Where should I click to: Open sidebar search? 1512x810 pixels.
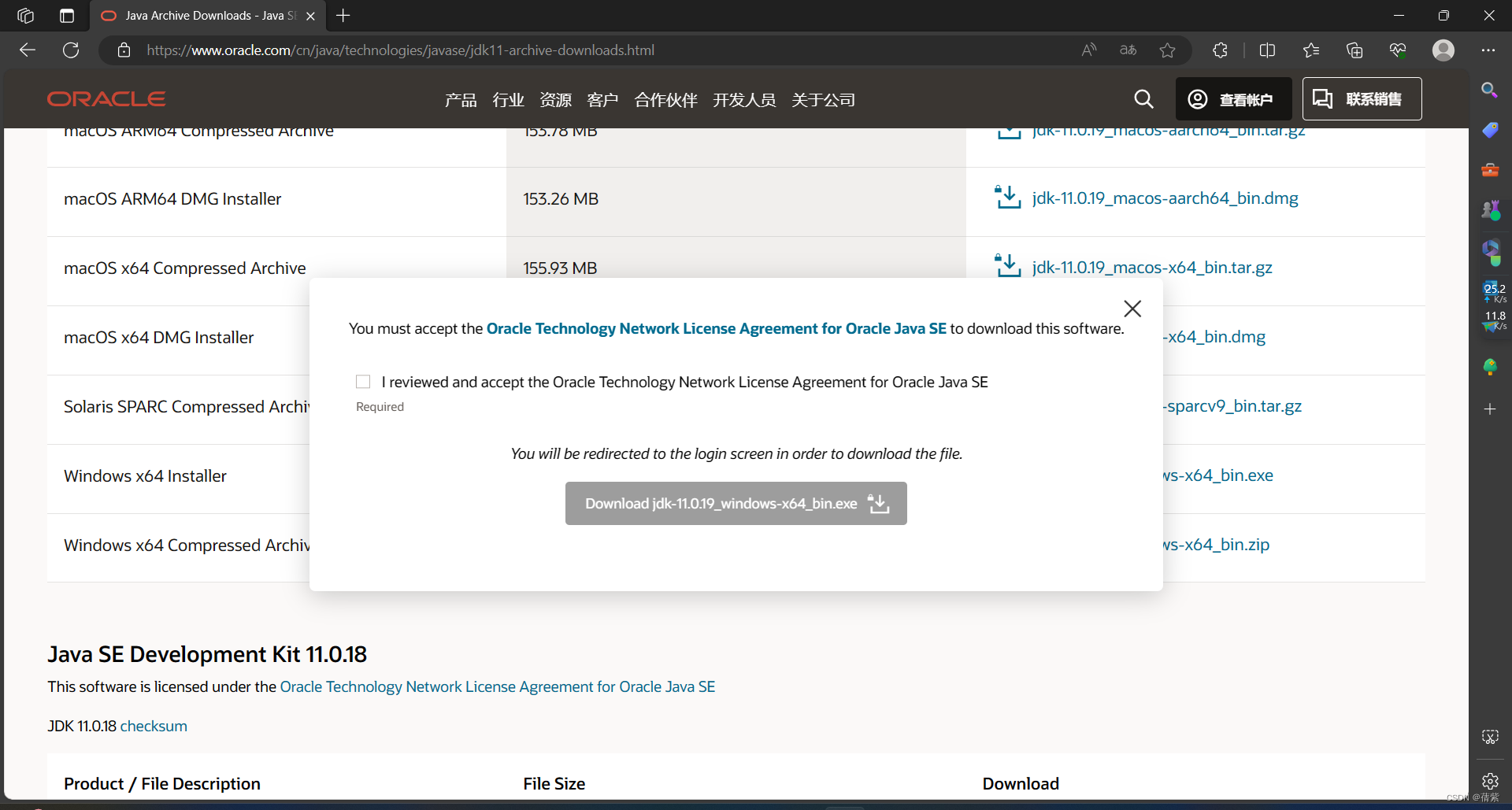tap(1489, 90)
